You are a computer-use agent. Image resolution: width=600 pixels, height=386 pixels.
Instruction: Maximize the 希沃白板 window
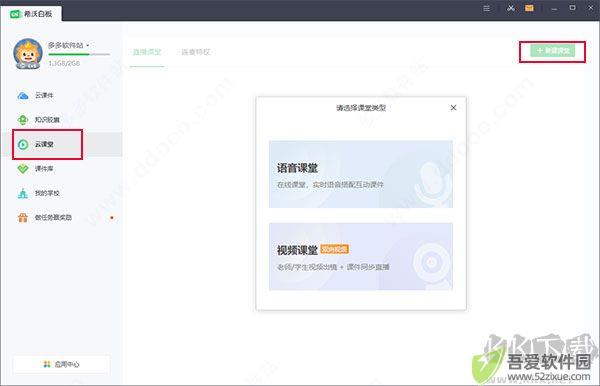(x=572, y=8)
